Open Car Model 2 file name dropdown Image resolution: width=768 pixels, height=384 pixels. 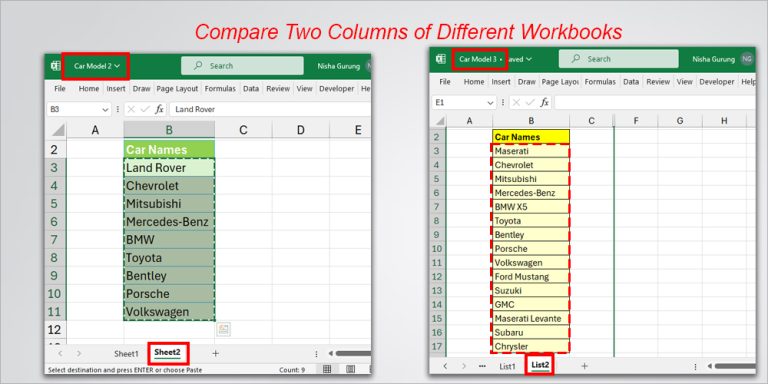97,66
